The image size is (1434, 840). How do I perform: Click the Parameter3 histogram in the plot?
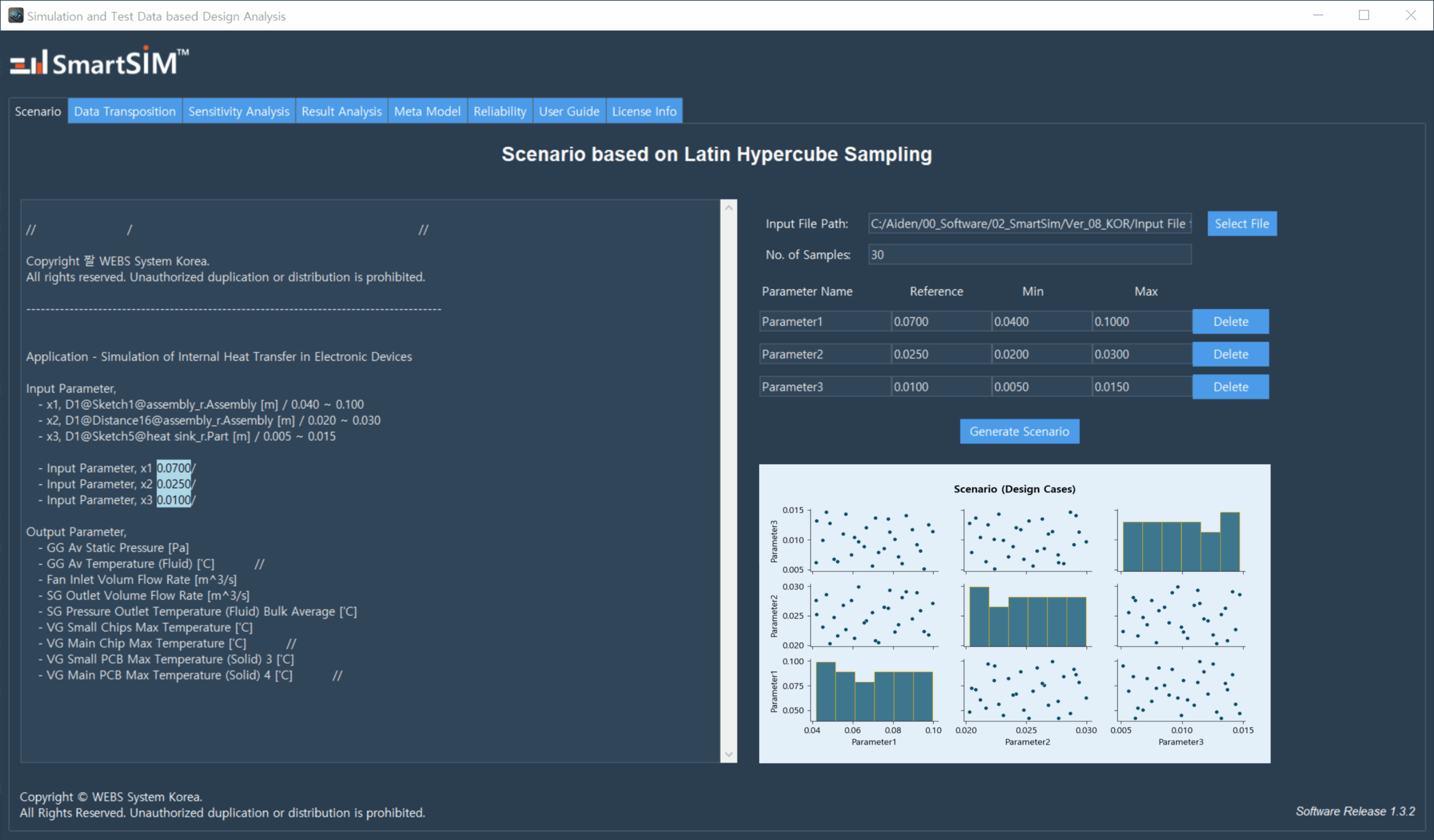1181,542
